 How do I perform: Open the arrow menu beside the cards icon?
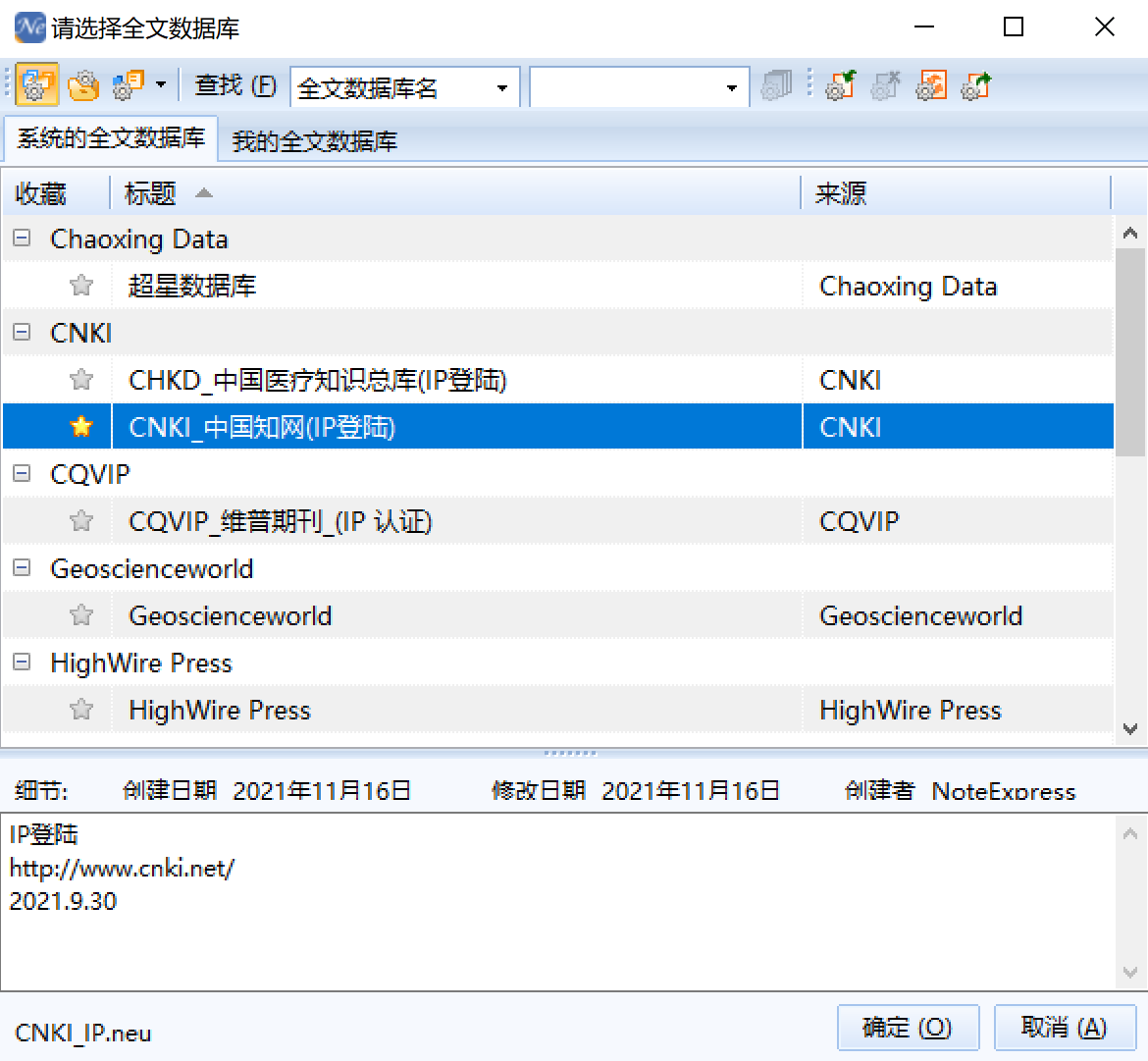pos(161,85)
